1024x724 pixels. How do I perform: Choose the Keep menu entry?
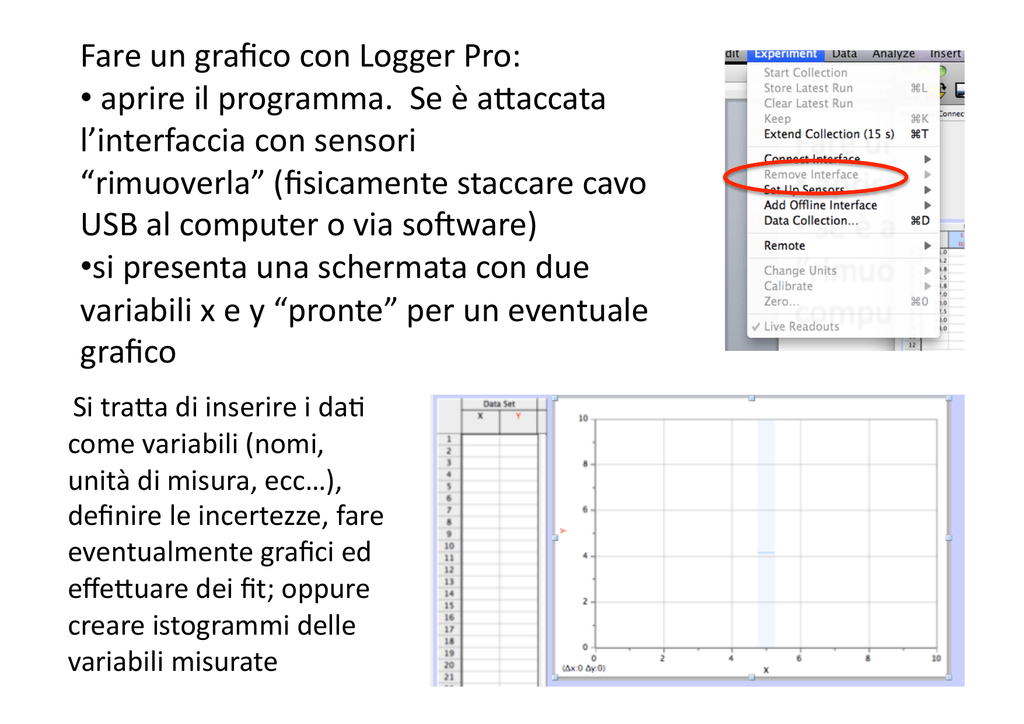777,119
